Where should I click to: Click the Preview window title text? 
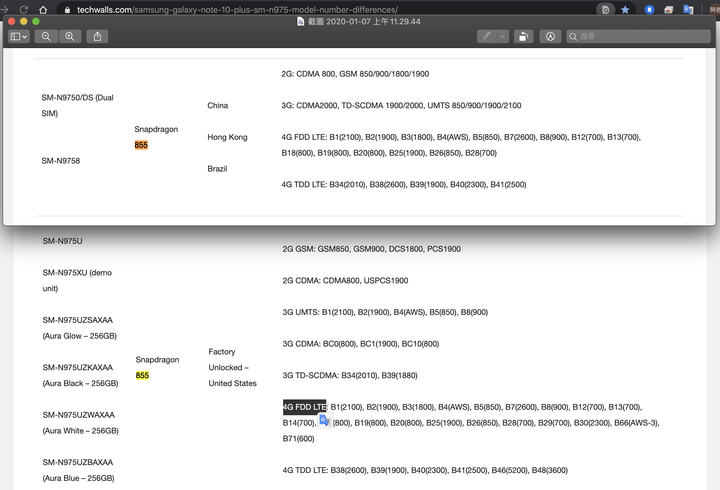[364, 21]
